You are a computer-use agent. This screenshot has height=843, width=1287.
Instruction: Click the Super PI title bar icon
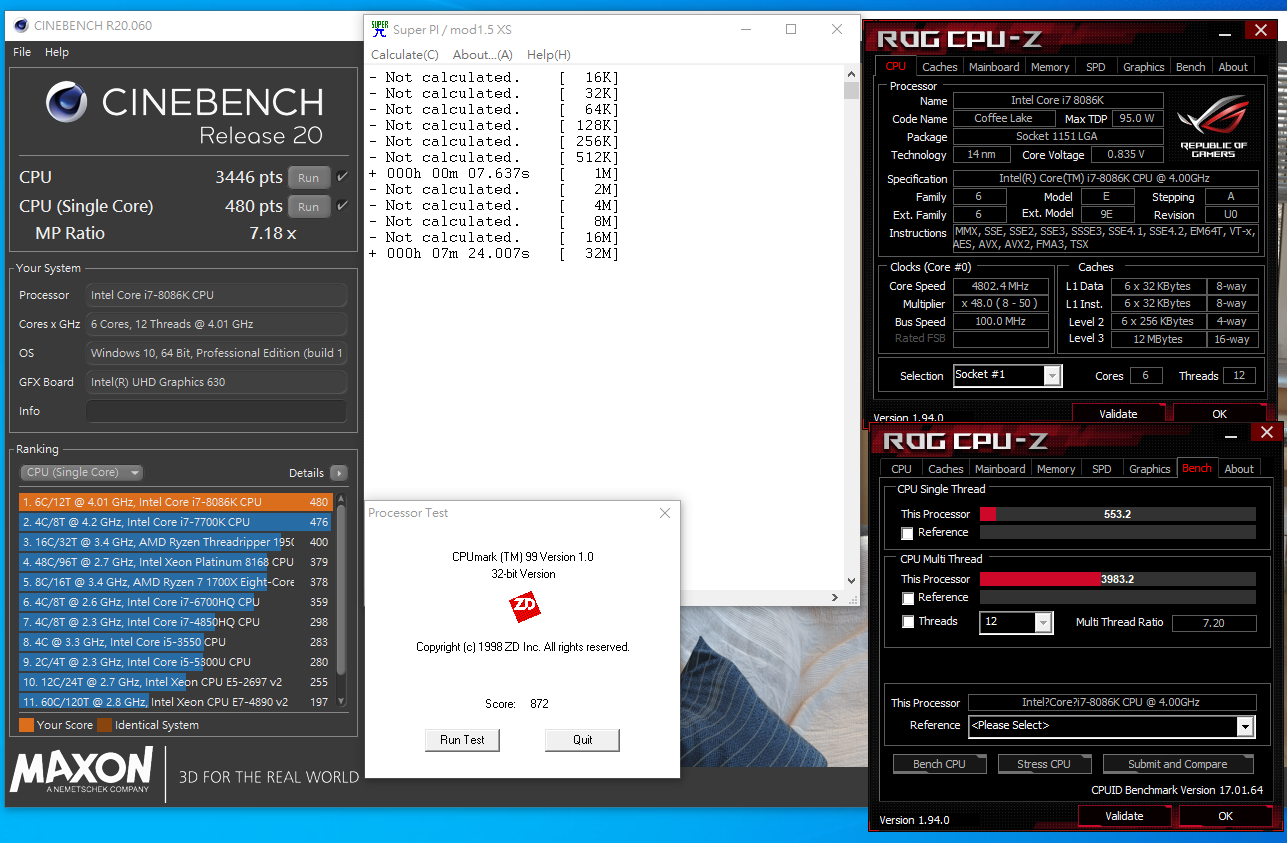click(x=379, y=29)
